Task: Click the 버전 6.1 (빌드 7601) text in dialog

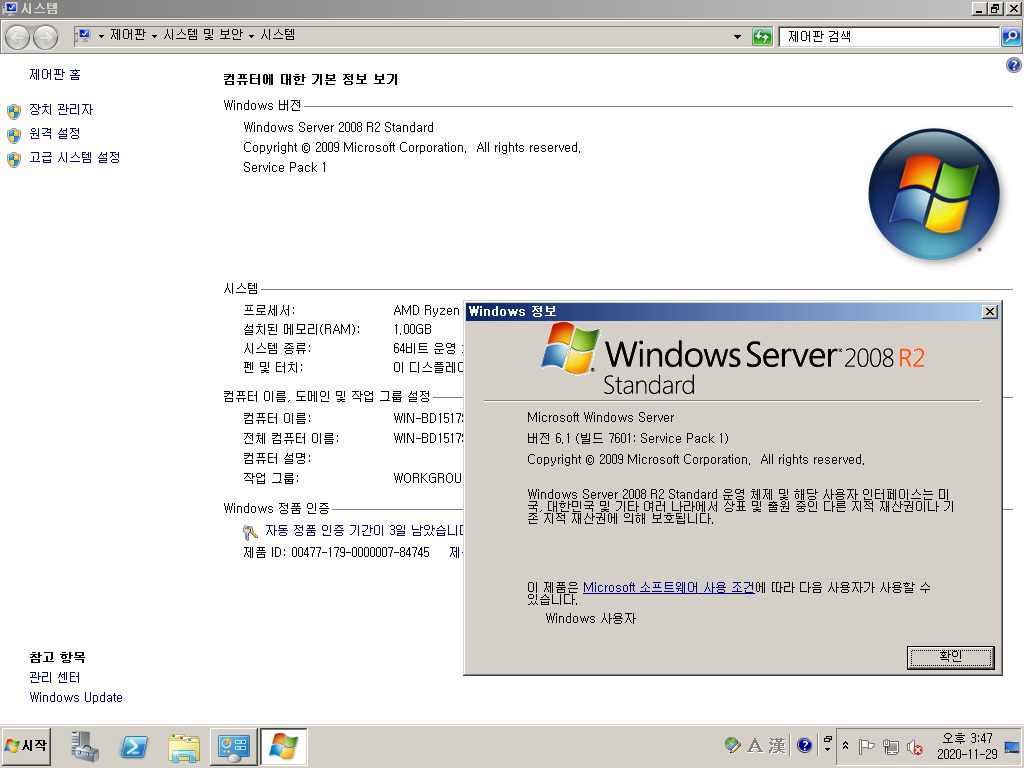Action: pos(628,438)
